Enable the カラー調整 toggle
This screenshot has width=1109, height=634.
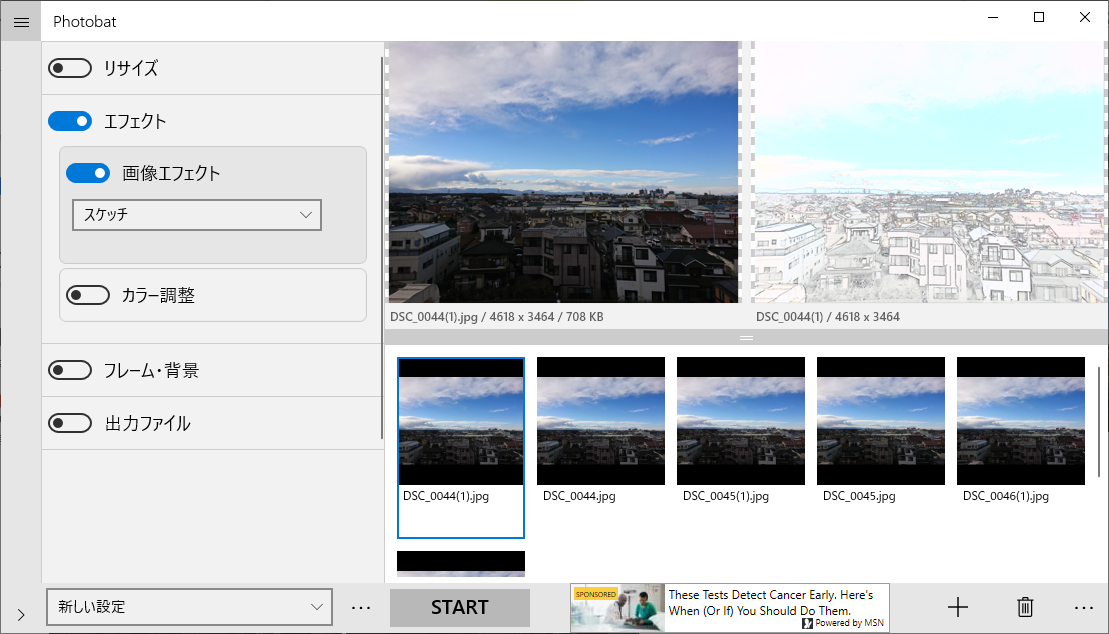pyautogui.click(x=88, y=295)
